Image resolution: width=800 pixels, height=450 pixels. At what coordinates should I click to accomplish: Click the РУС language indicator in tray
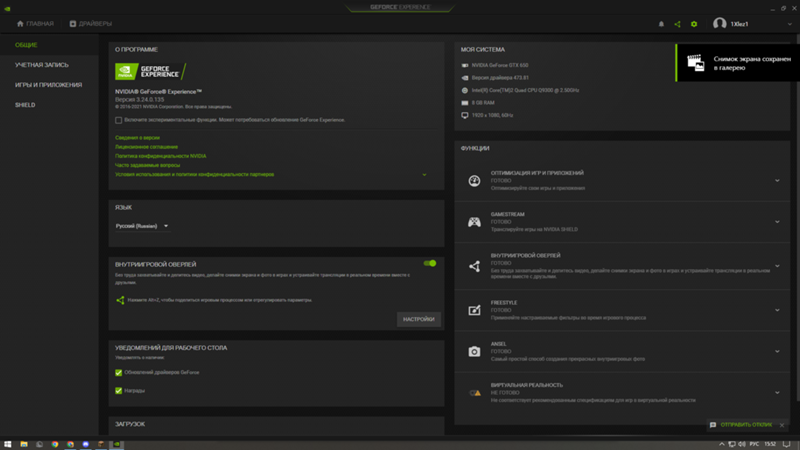pyautogui.click(x=754, y=444)
